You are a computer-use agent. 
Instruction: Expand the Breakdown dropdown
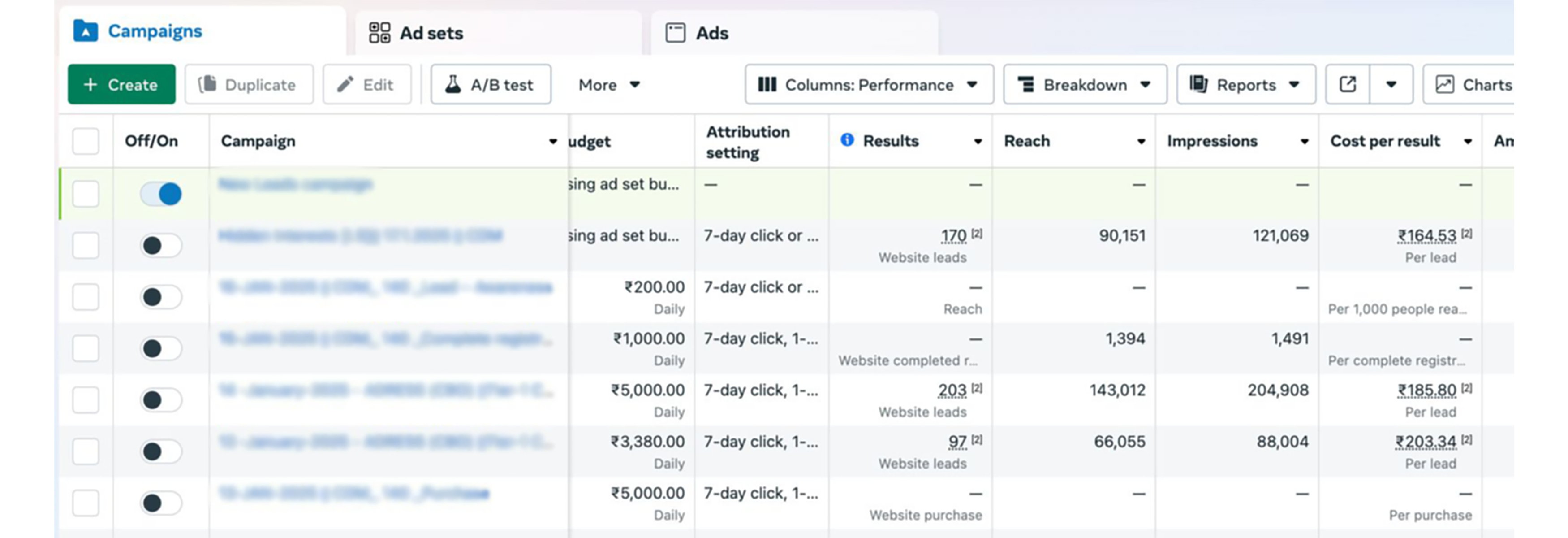tap(1085, 85)
